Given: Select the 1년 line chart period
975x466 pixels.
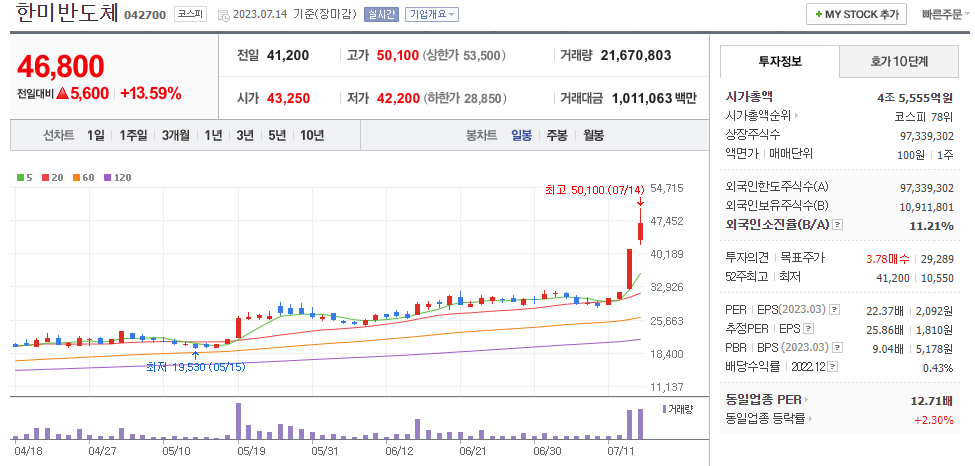Looking at the screenshot, I should click(213, 135).
